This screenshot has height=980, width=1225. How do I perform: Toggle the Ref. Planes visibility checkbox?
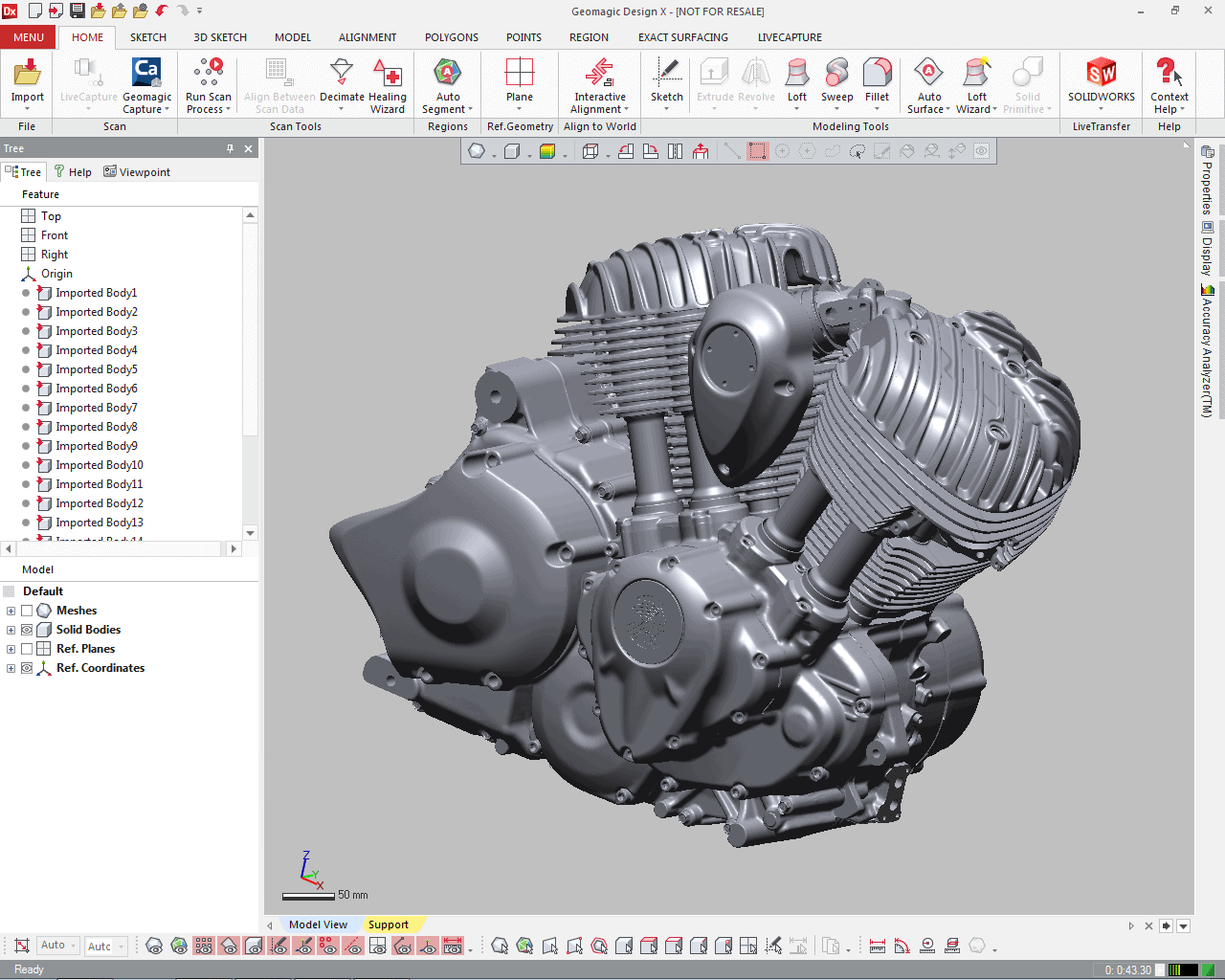click(27, 649)
